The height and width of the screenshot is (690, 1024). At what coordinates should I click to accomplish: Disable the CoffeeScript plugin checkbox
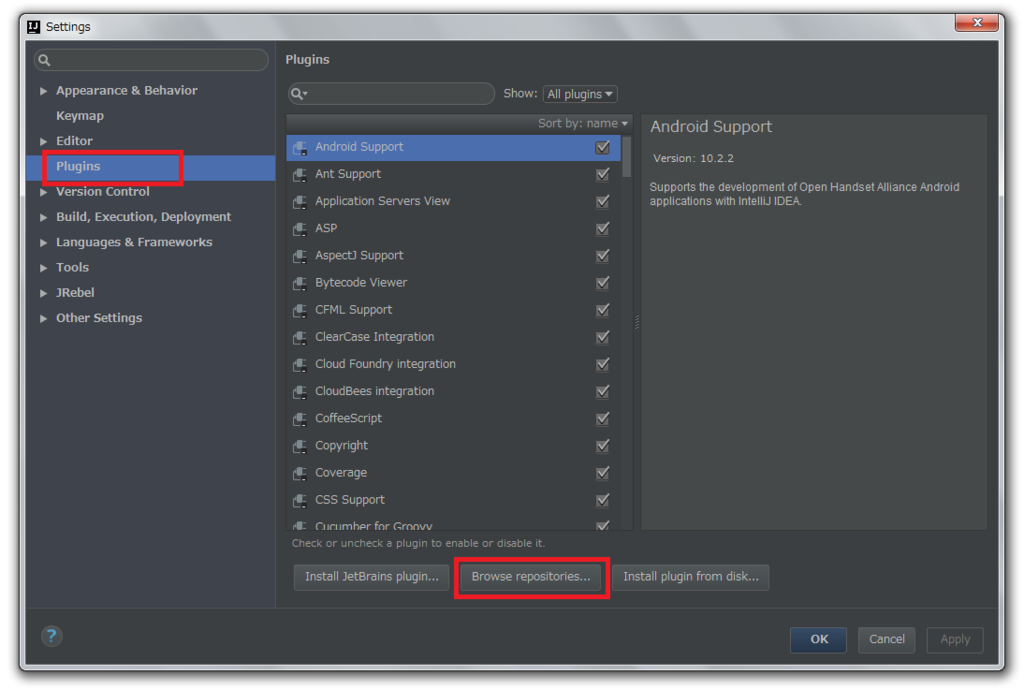(603, 418)
